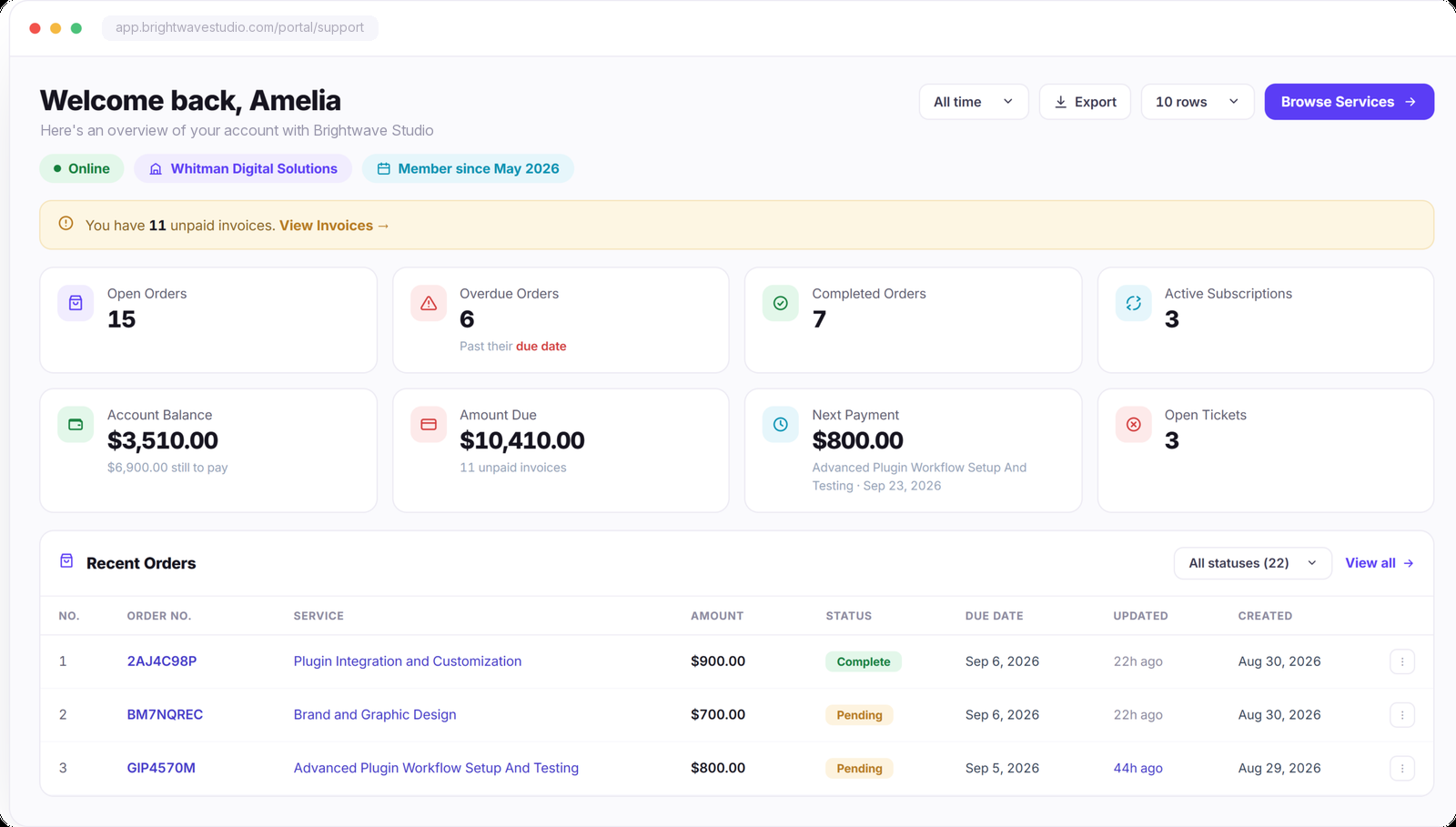Viewport: 1456px width, 827px height.
Task: Open the actions menu for order 2AJ4C98P
Action: point(1402,661)
